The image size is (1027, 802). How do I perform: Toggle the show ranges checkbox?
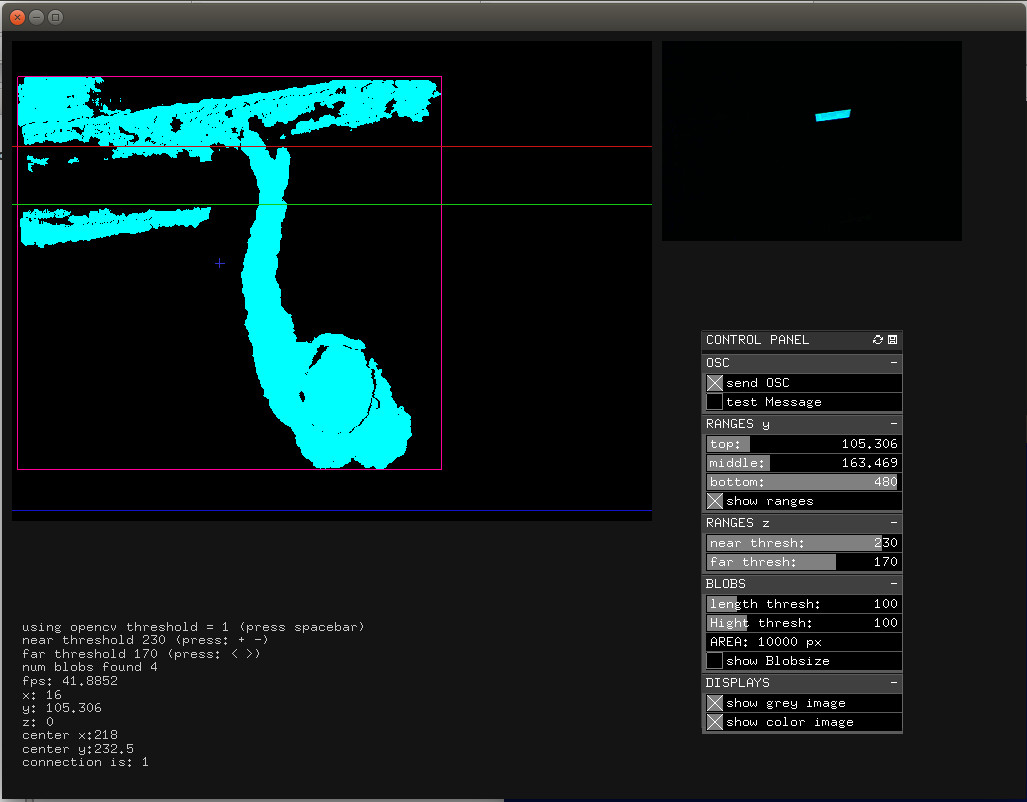(x=715, y=501)
